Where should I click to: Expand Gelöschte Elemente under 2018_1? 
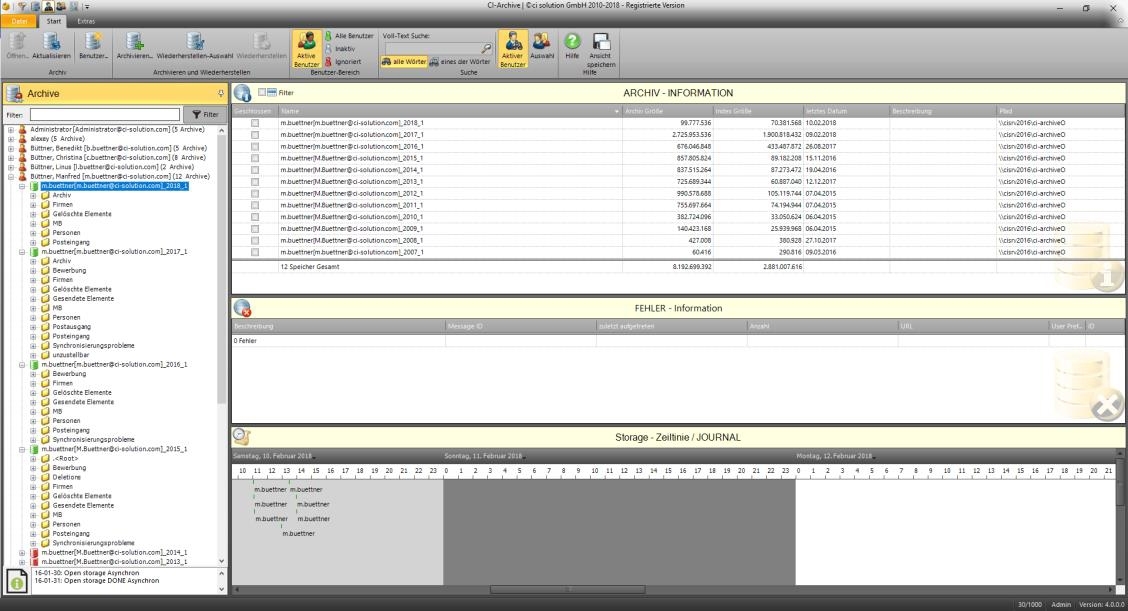(33, 214)
